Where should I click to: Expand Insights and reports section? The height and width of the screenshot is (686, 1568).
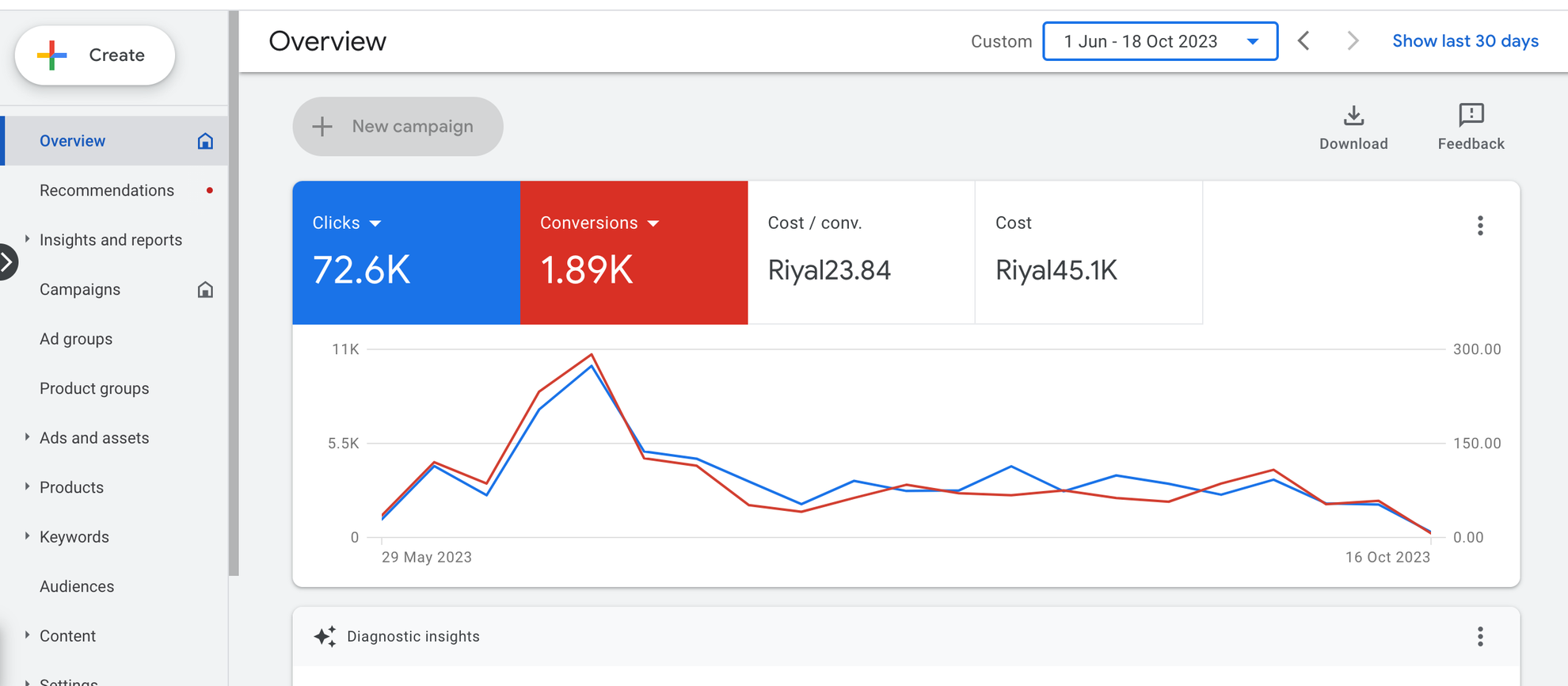[27, 239]
